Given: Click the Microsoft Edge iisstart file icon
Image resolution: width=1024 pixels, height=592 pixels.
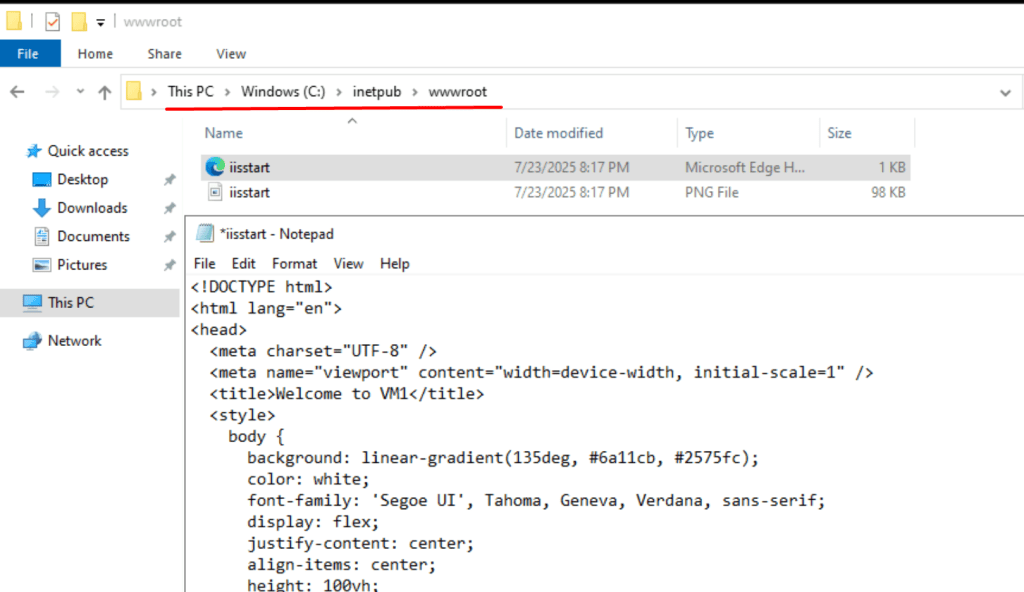Looking at the screenshot, I should pyautogui.click(x=215, y=167).
